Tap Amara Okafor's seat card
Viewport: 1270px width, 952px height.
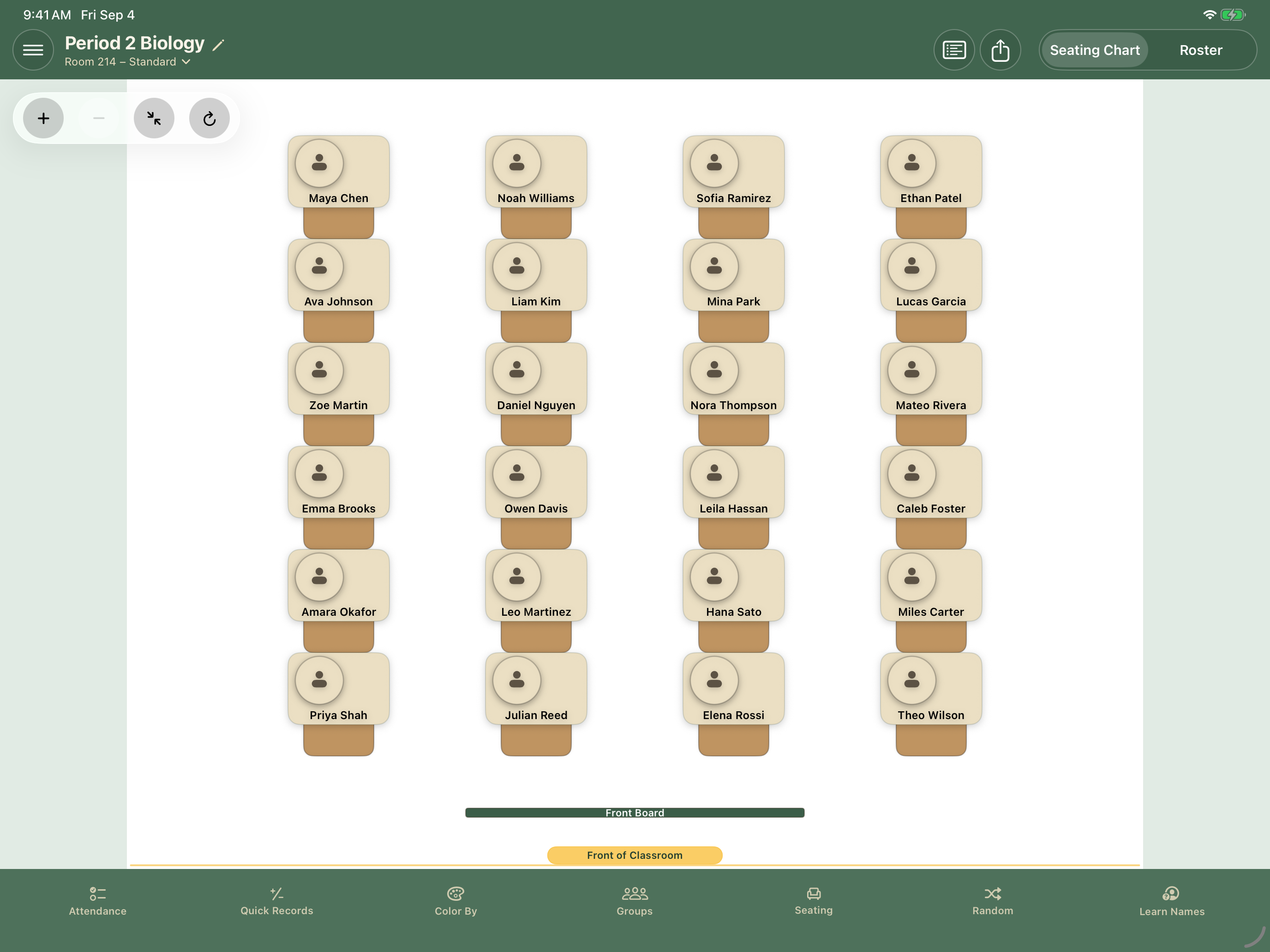(x=339, y=585)
